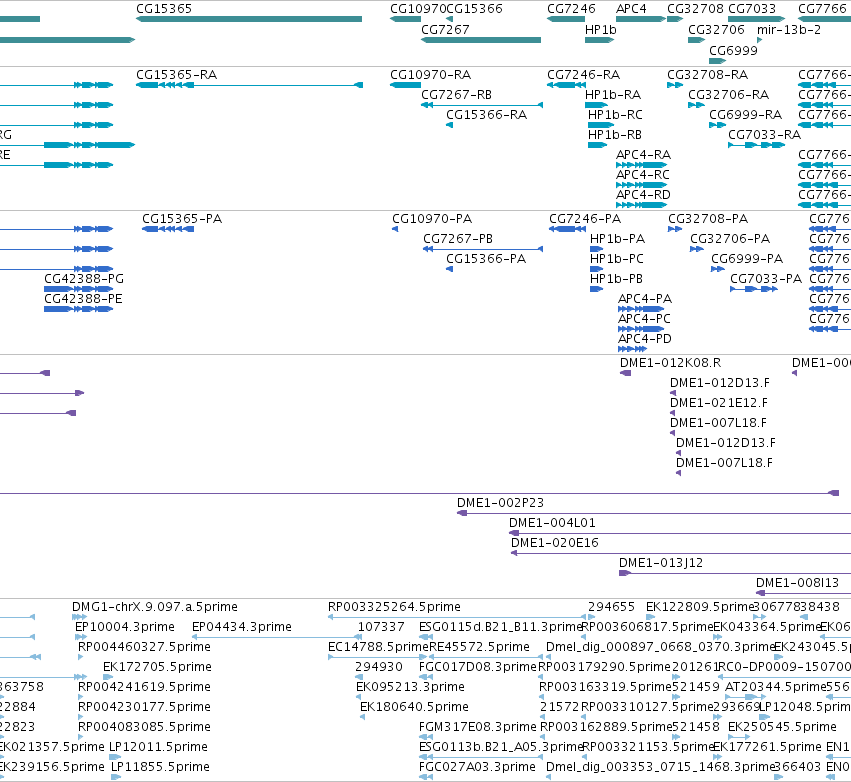Click the DMG1-chrX.9.097.a.5prime label
Viewport: 851px width, 782px height.
click(155, 607)
